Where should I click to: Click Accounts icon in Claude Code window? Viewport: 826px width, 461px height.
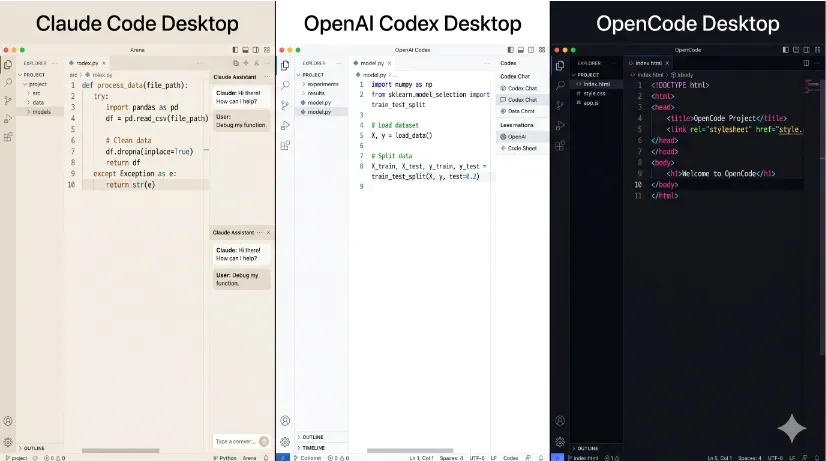[x=8, y=421]
